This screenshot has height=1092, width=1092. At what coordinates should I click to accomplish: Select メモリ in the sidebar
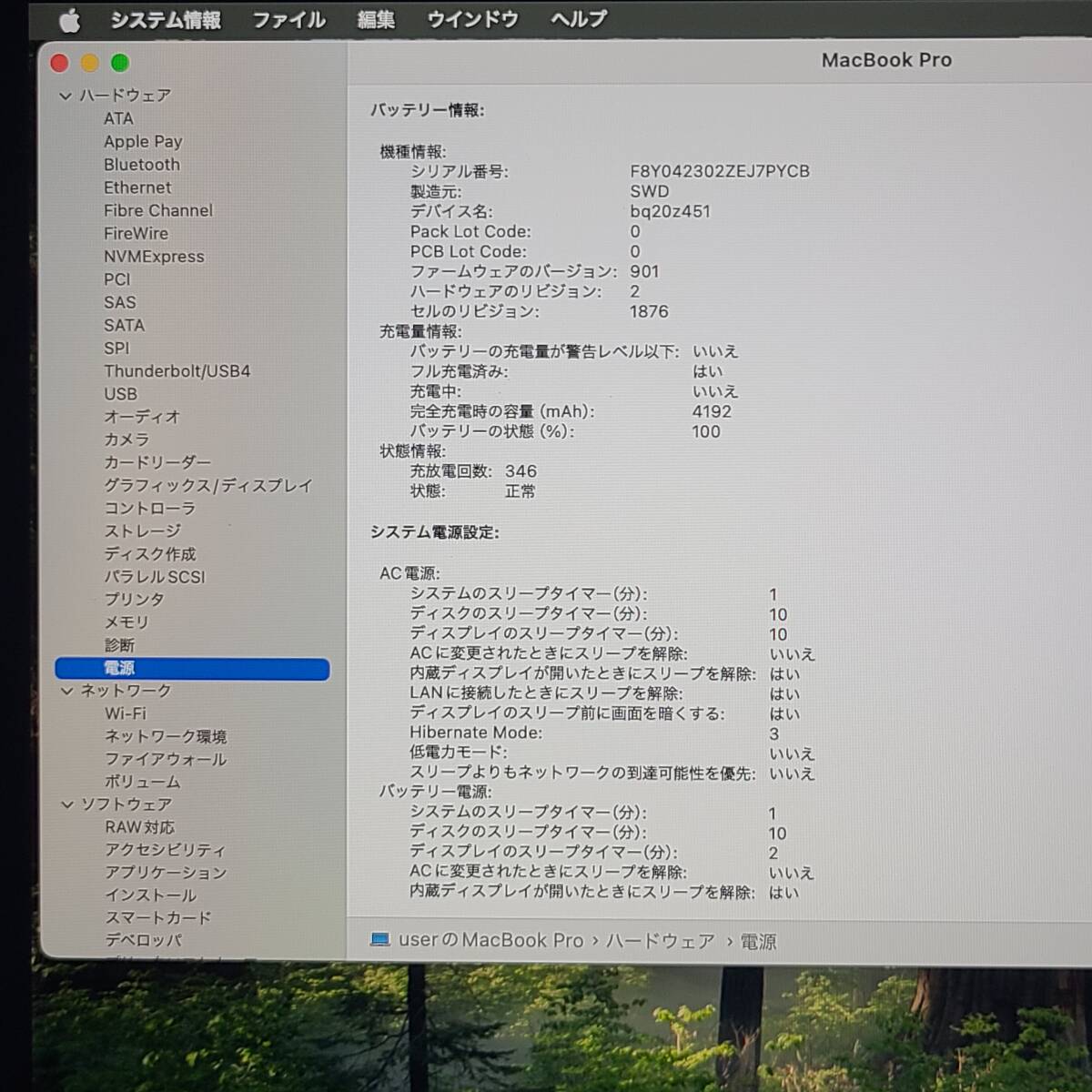pyautogui.click(x=126, y=622)
